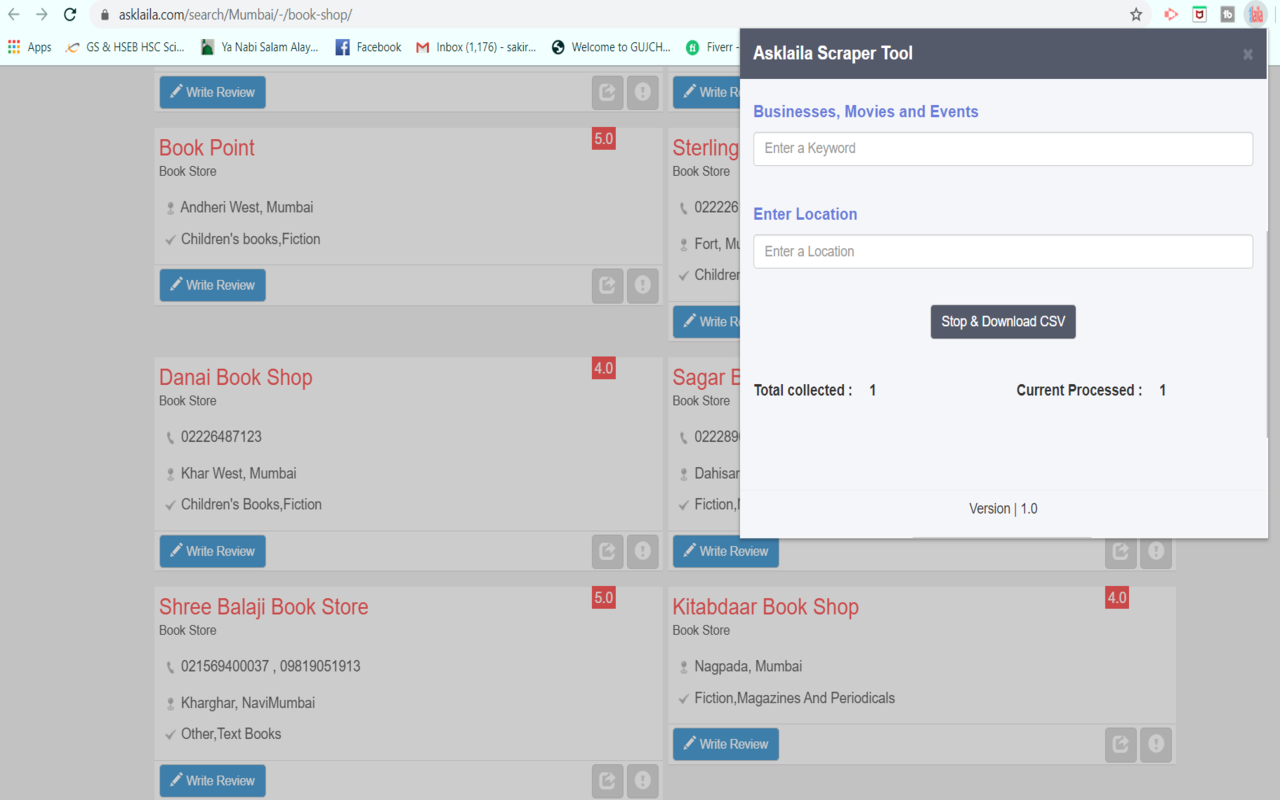The height and width of the screenshot is (800, 1280).
Task: Write Review on topmost left card
Action: click(x=213, y=92)
